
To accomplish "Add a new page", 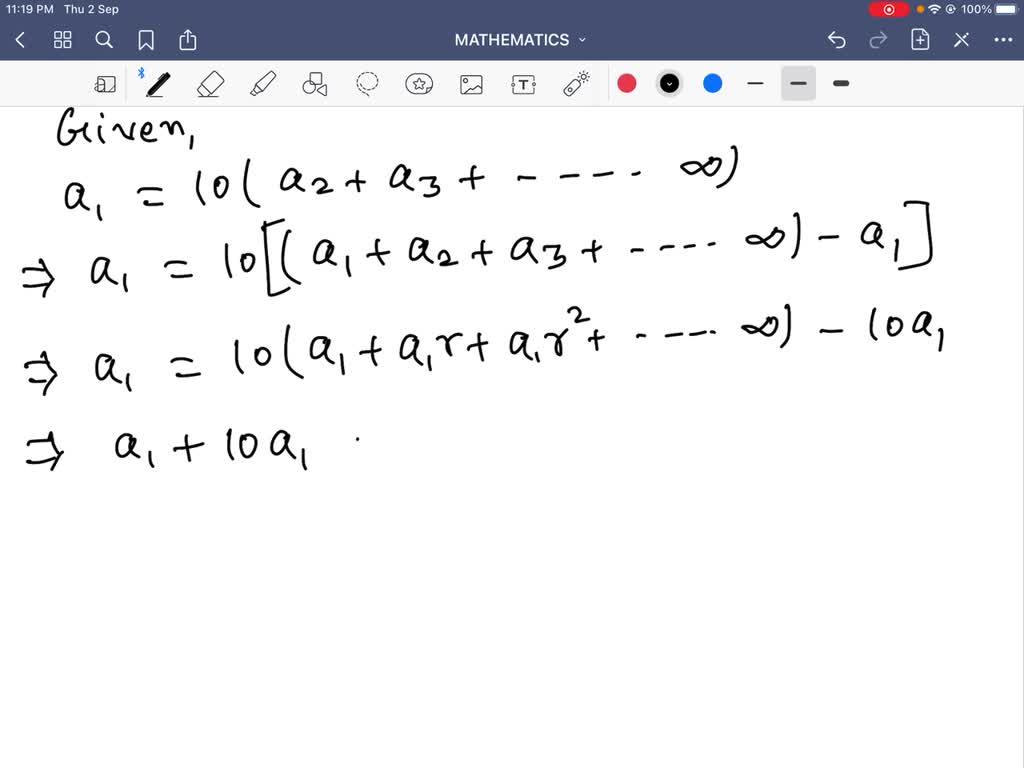I will (x=921, y=39).
